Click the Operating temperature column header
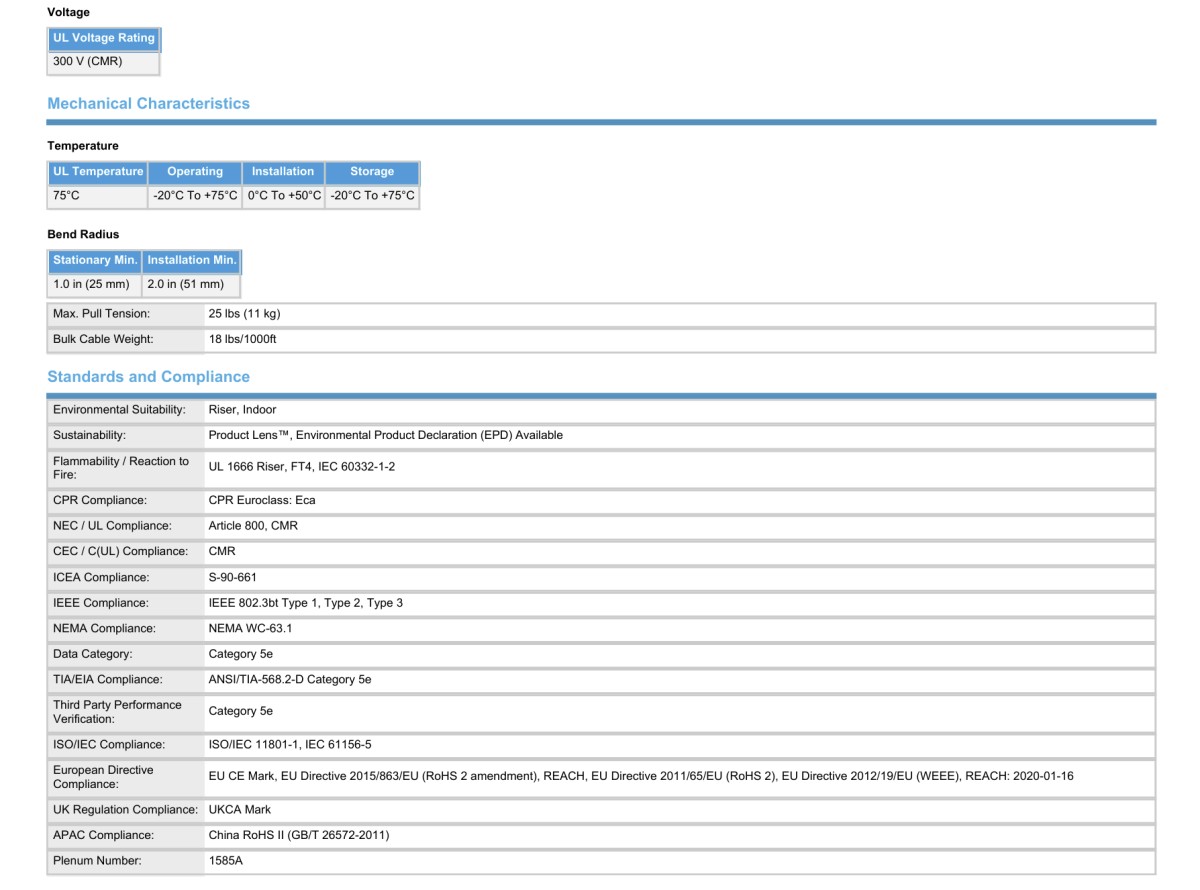This screenshot has width=1200, height=890. [x=195, y=172]
